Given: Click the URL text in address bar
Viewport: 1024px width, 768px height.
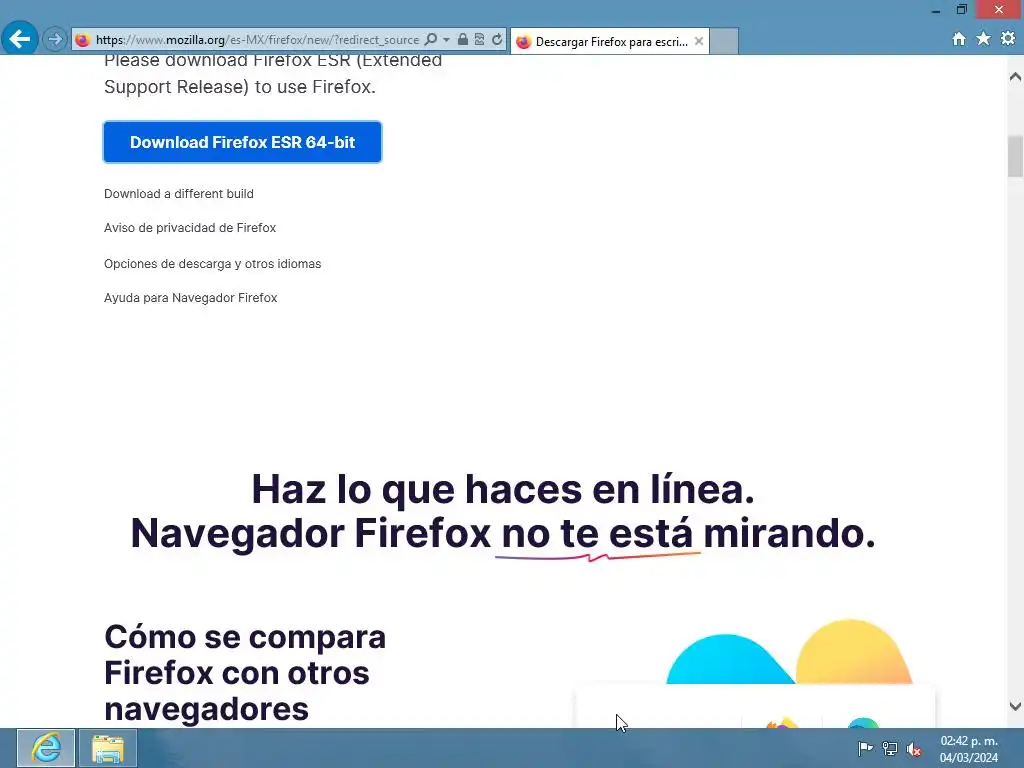Looking at the screenshot, I should tap(257, 40).
